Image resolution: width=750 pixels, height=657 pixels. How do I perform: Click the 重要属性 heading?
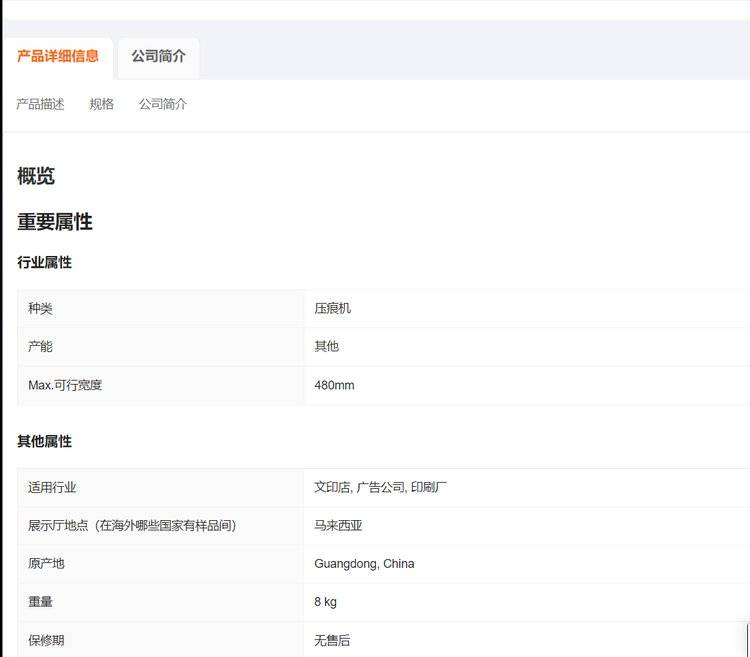point(55,222)
